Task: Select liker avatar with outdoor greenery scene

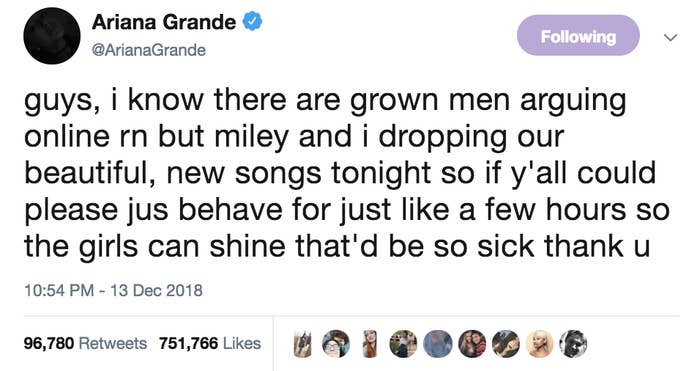Action: [403, 344]
